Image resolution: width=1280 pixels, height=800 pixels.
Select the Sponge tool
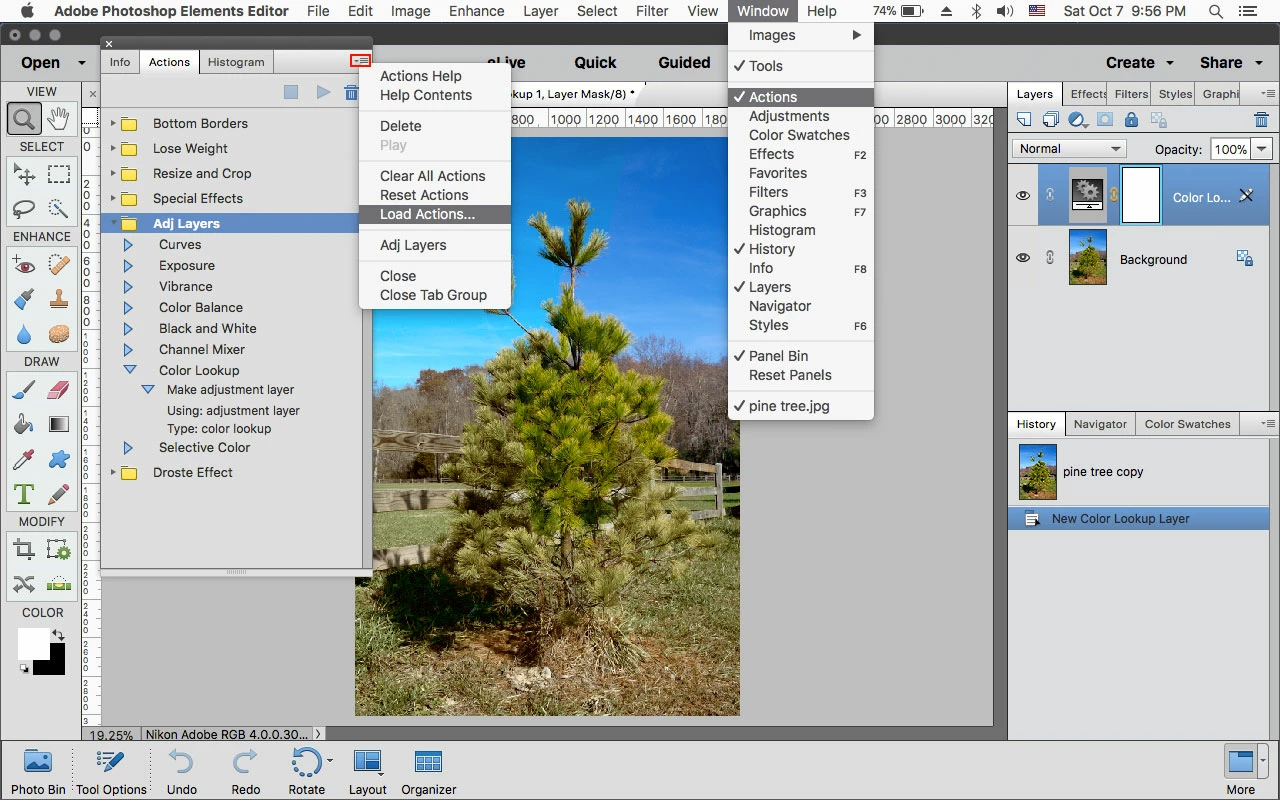59,333
